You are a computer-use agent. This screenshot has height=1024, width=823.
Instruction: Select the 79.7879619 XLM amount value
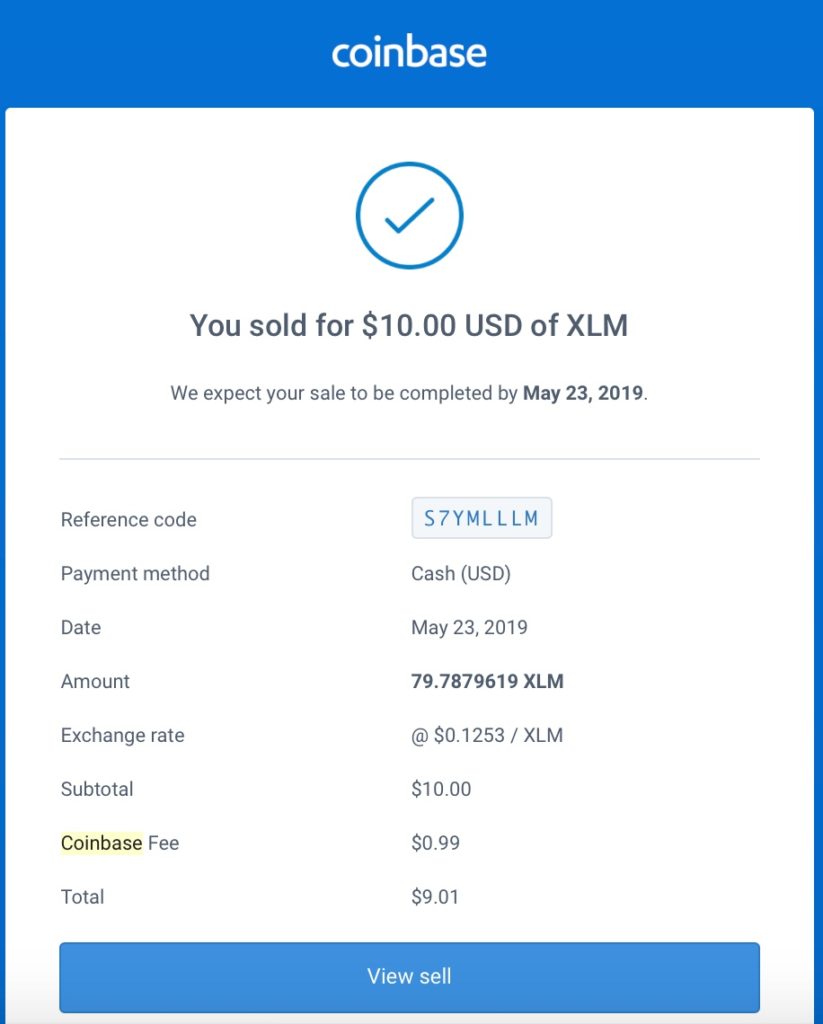[487, 682]
